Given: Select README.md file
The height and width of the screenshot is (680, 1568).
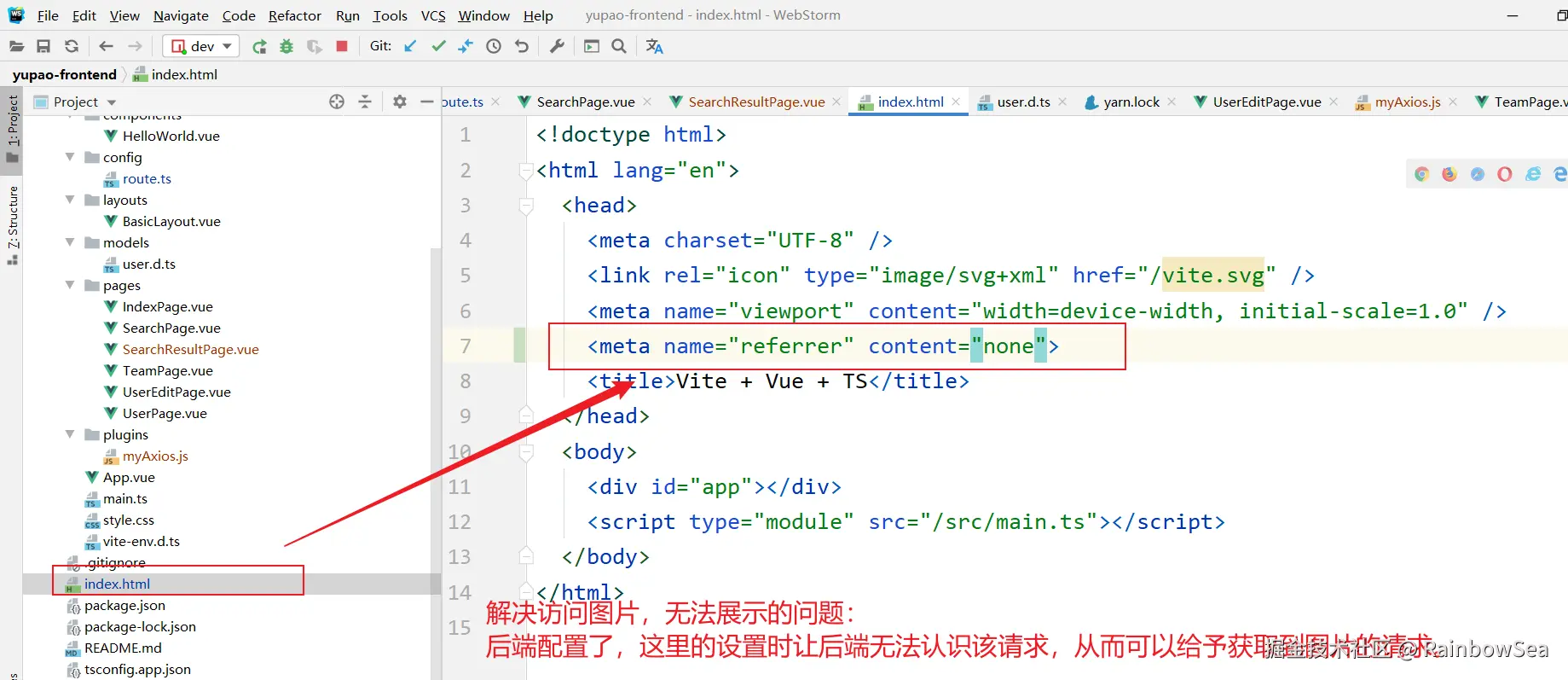Looking at the screenshot, I should click(122, 648).
